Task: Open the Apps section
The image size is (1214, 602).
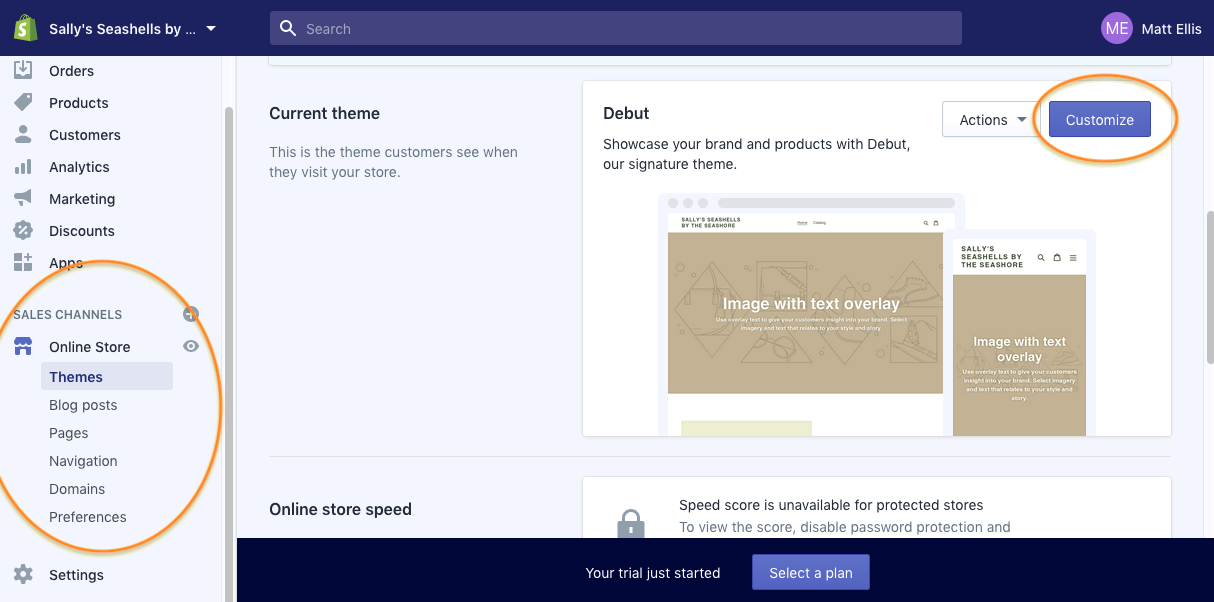Action: pos(66,263)
